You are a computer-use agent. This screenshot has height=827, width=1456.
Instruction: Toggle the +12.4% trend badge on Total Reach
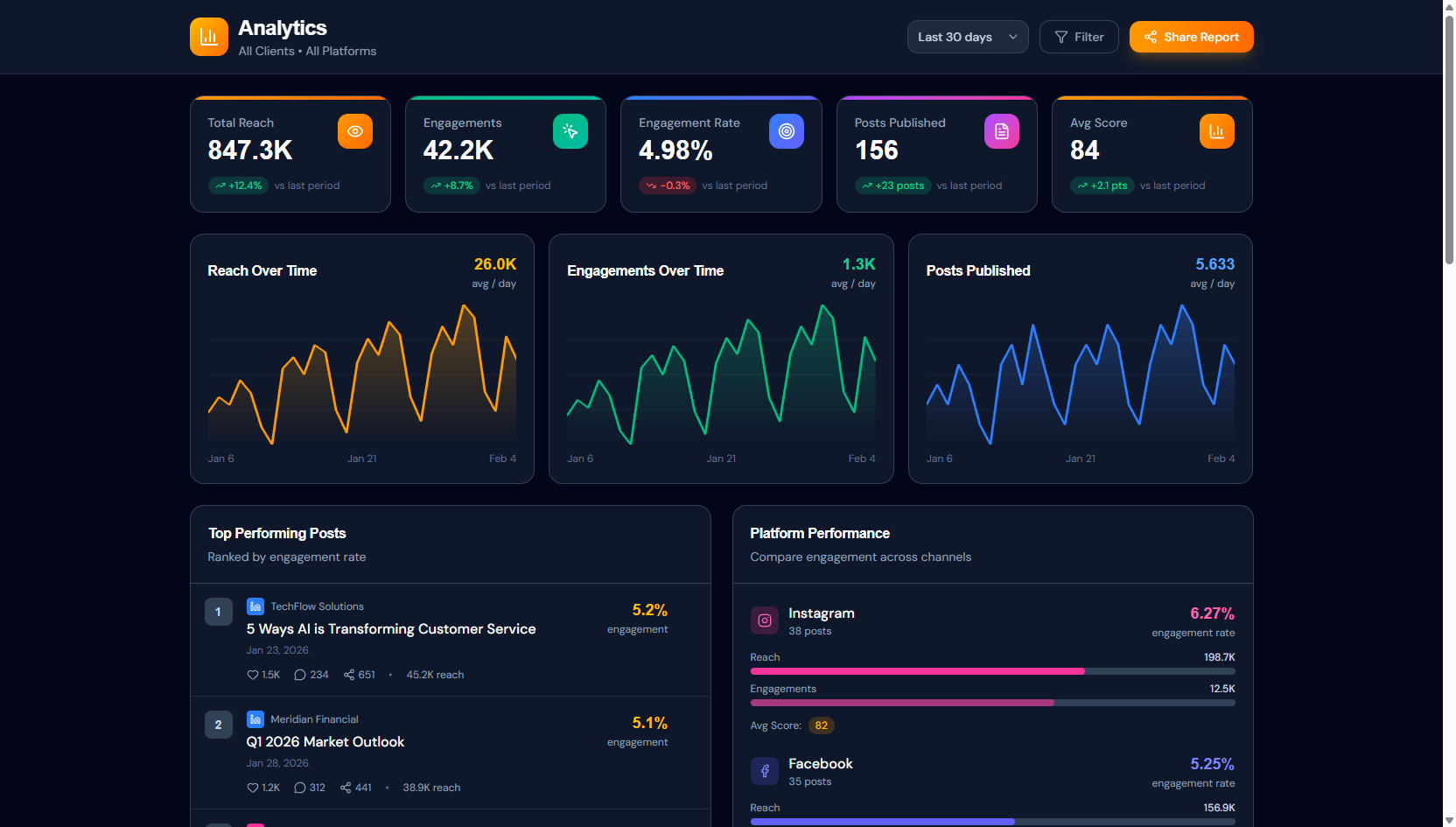(237, 186)
